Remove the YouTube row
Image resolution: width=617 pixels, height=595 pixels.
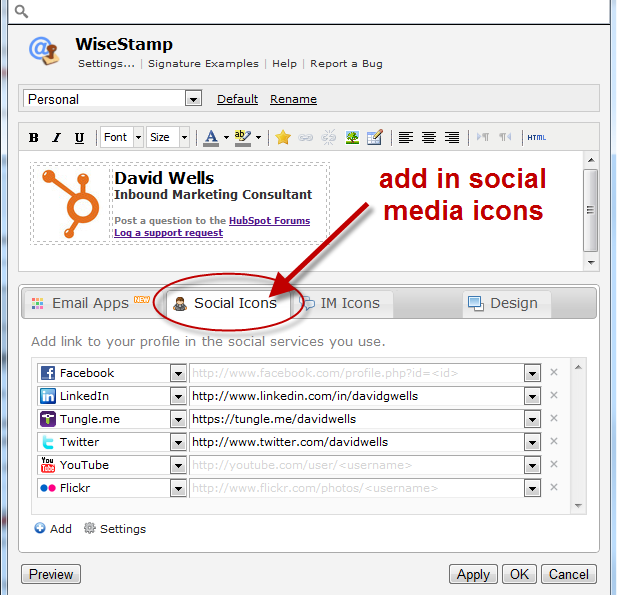[x=554, y=464]
